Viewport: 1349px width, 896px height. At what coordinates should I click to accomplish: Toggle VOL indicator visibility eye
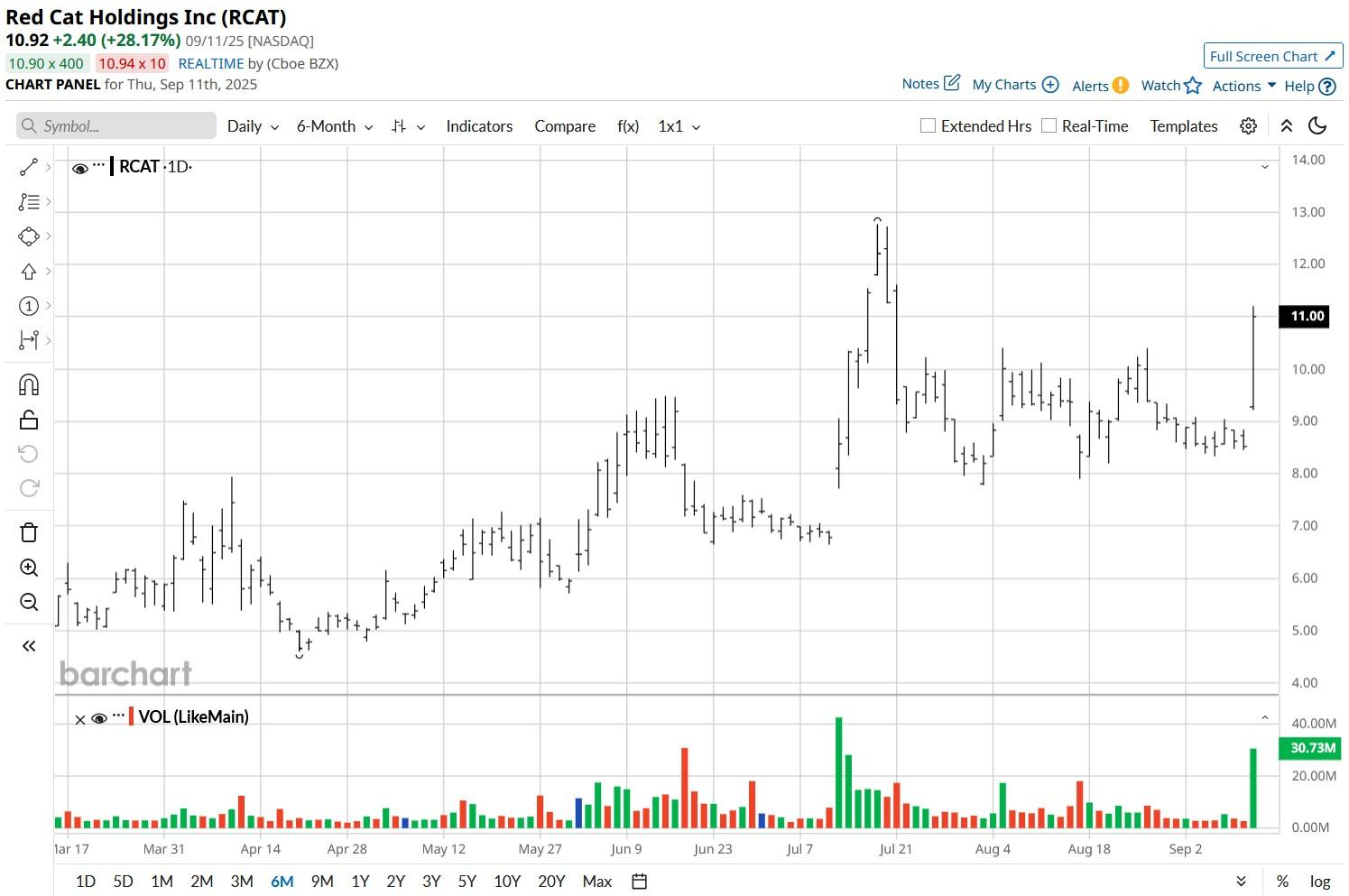[x=99, y=718]
